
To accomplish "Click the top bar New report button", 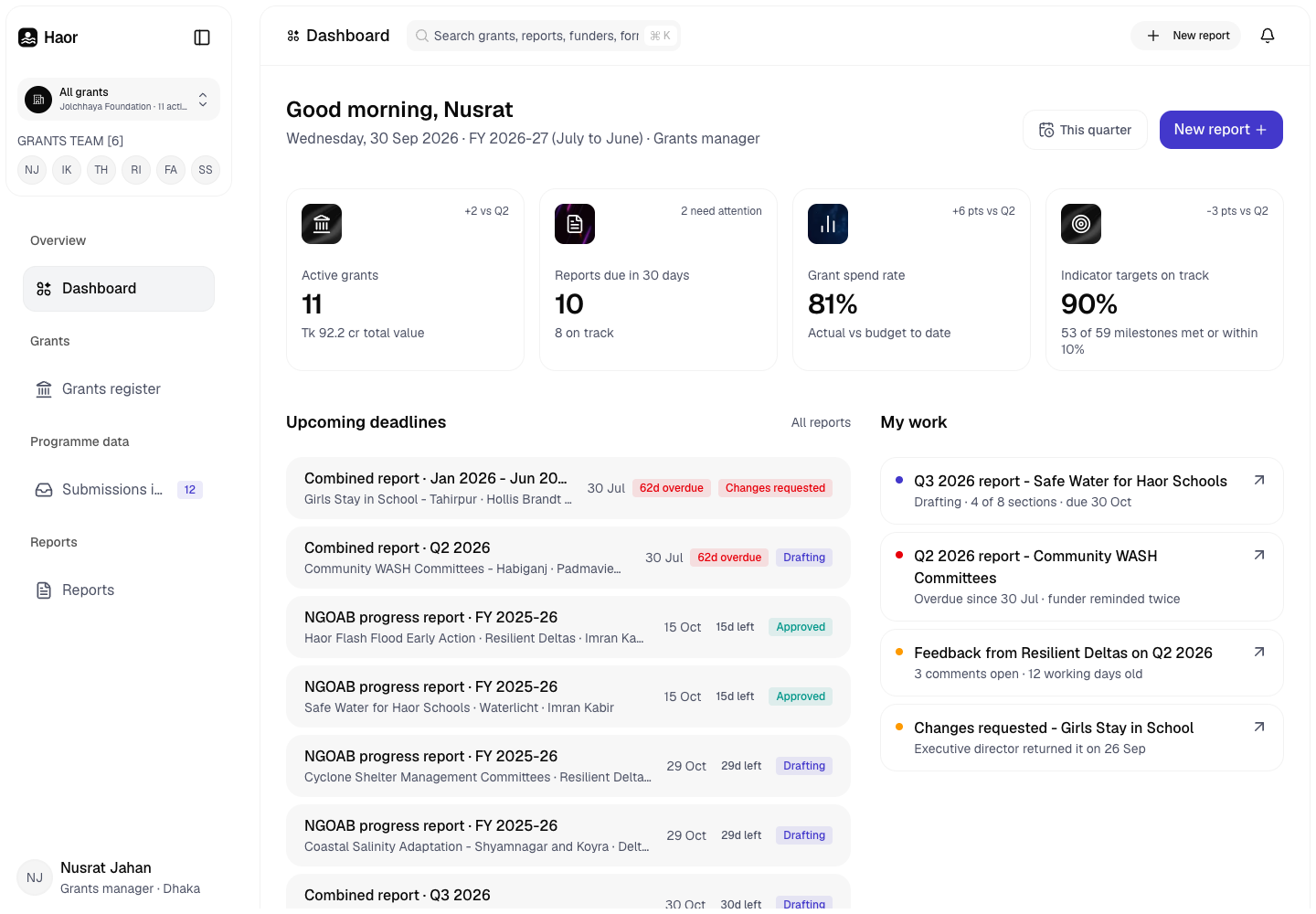I will 1186,36.
